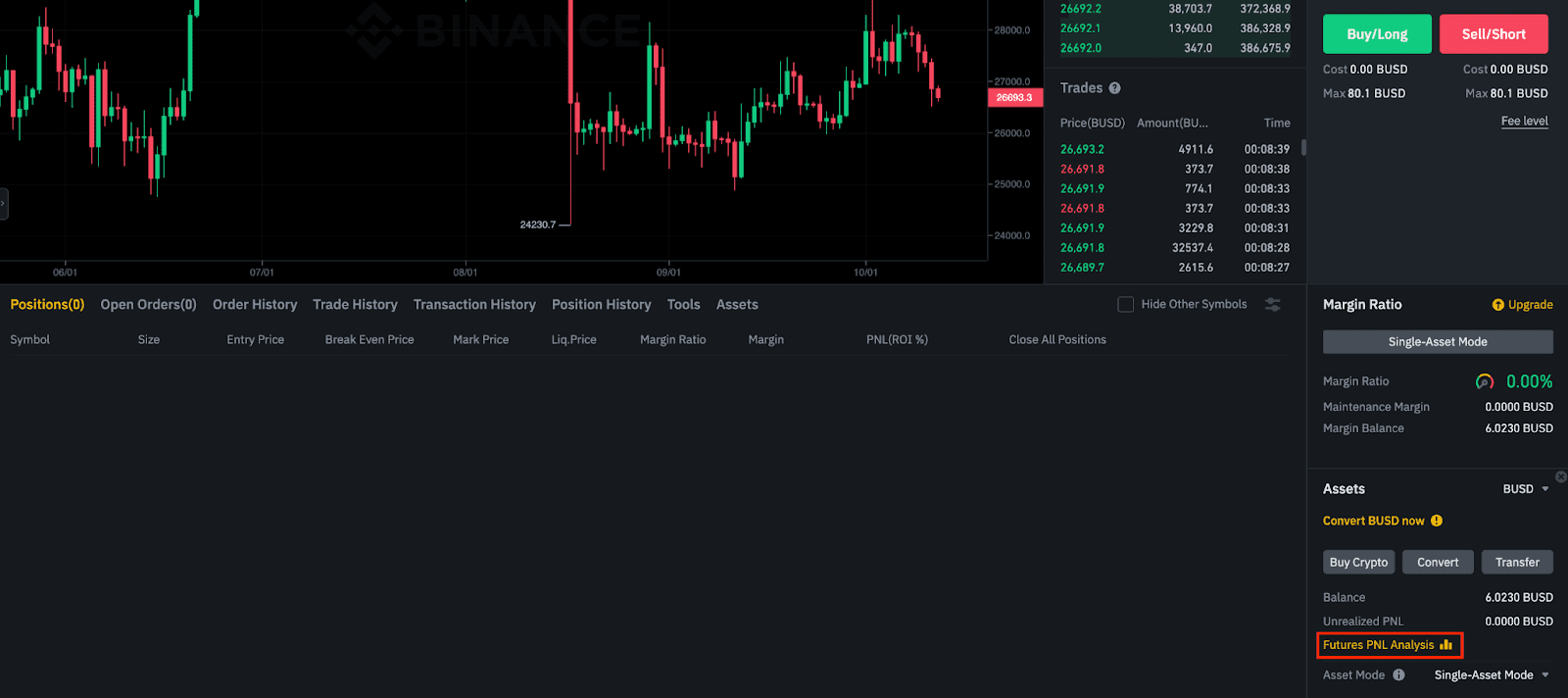Click the Futures PNL Analysis chart icon
This screenshot has height=698, width=1568.
point(1446,644)
